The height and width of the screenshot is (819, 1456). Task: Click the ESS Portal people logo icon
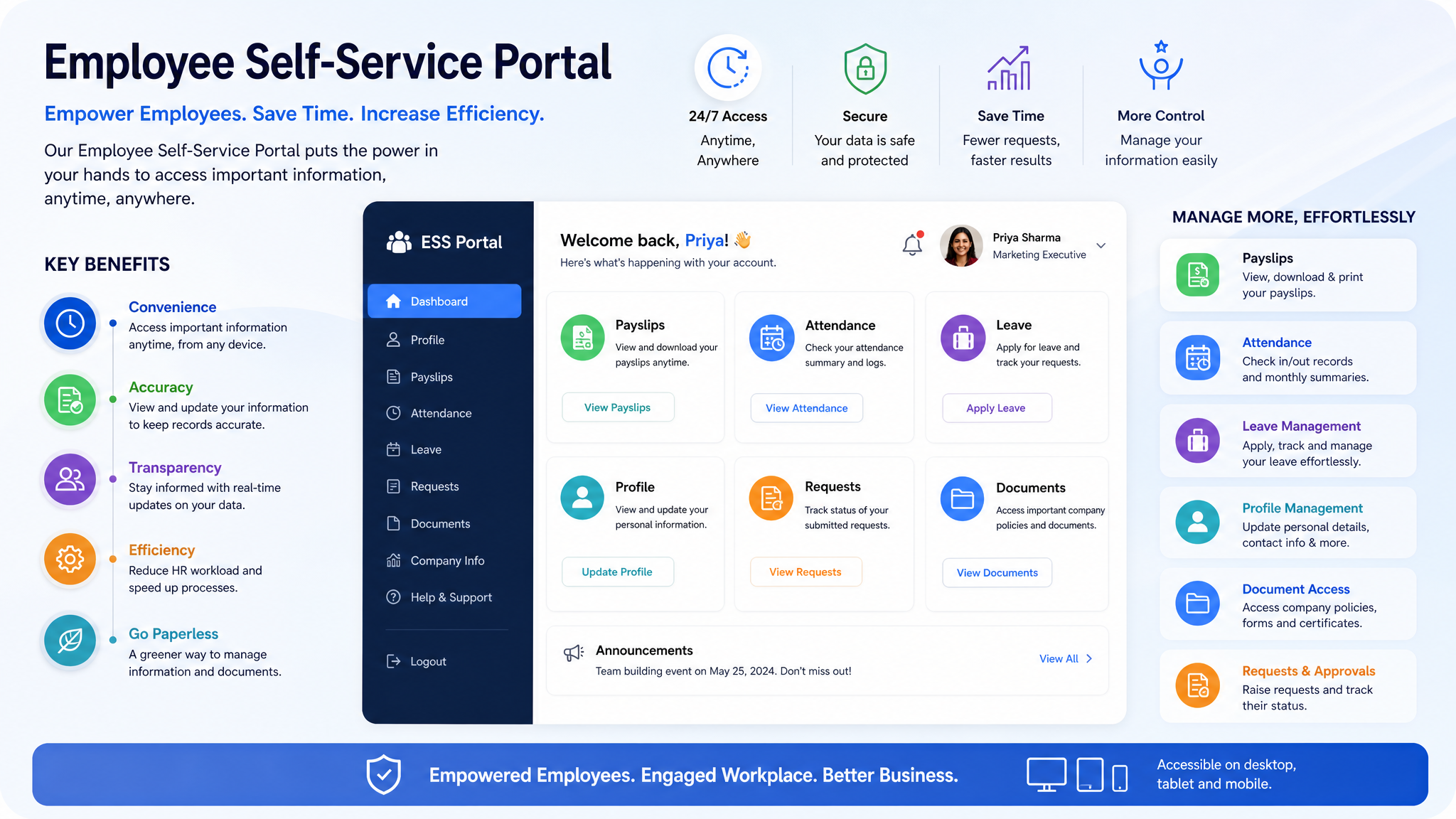(x=399, y=242)
